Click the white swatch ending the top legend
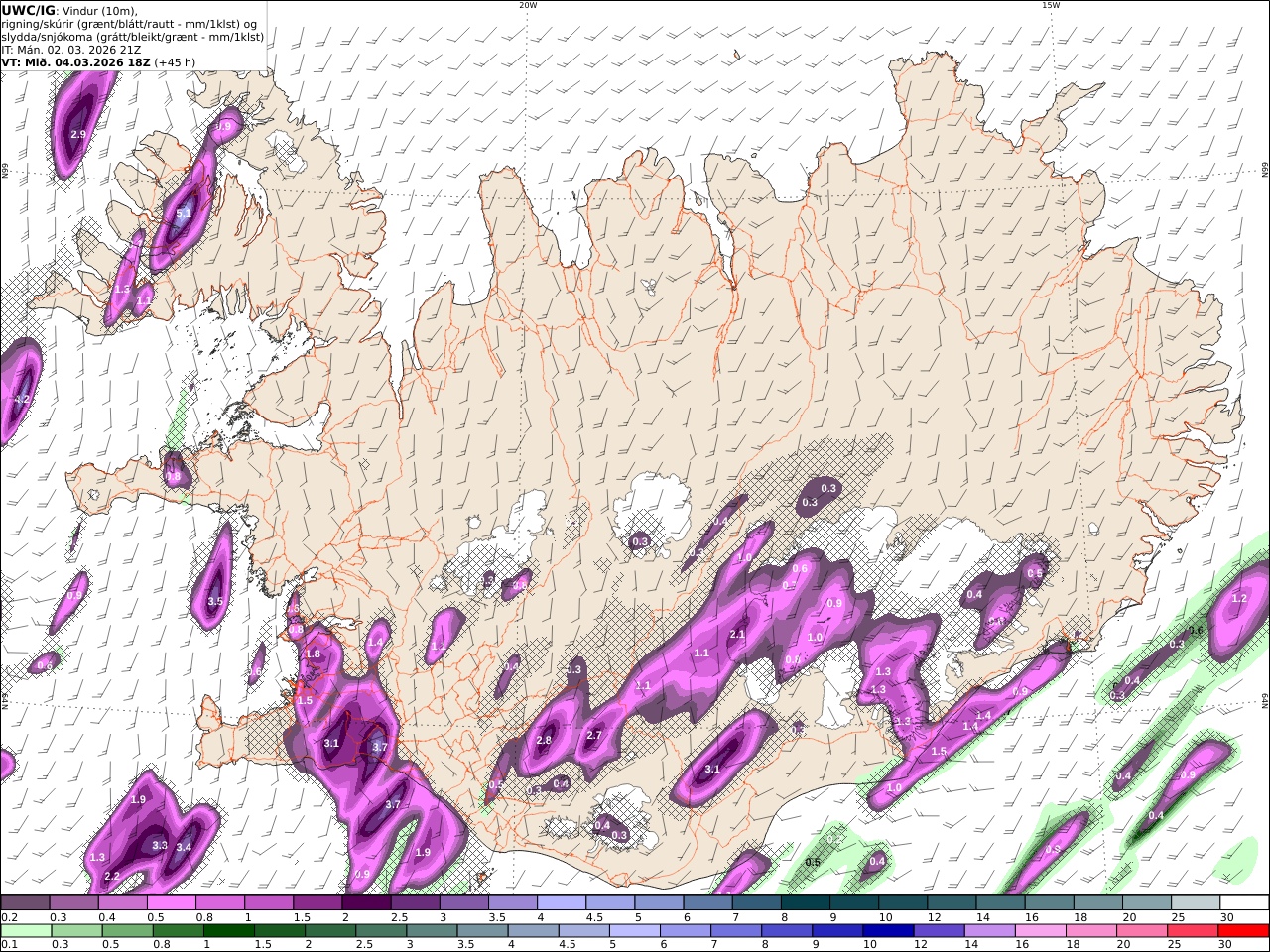This screenshot has width=1270, height=952. [x=1244, y=903]
